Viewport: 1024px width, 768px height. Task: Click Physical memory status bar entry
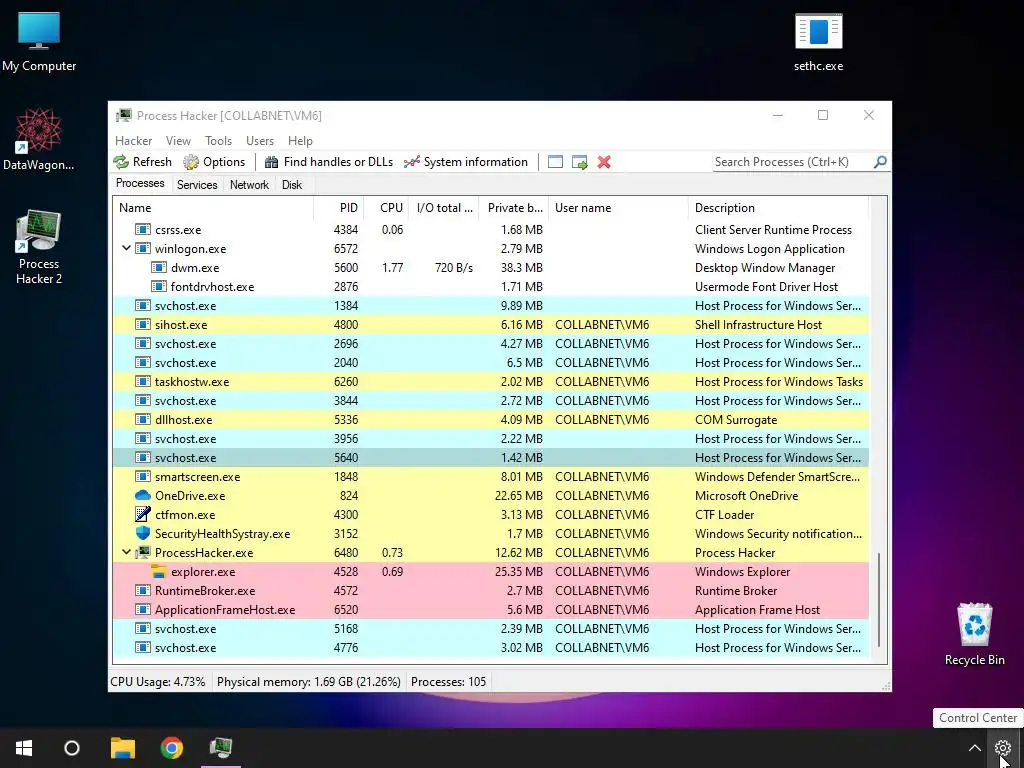(308, 682)
